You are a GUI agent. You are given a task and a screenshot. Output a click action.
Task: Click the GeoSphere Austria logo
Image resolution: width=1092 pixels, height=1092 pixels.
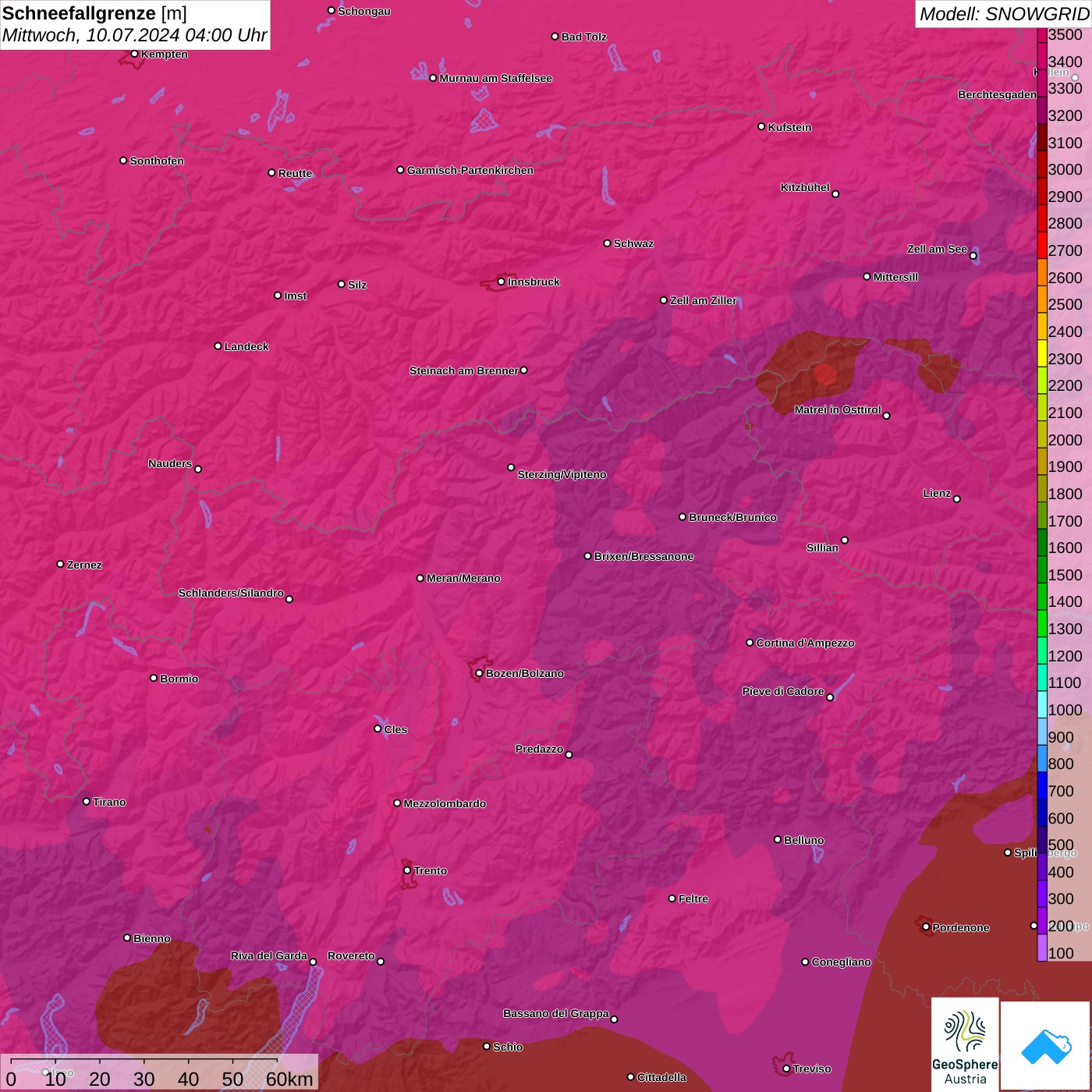[965, 1044]
